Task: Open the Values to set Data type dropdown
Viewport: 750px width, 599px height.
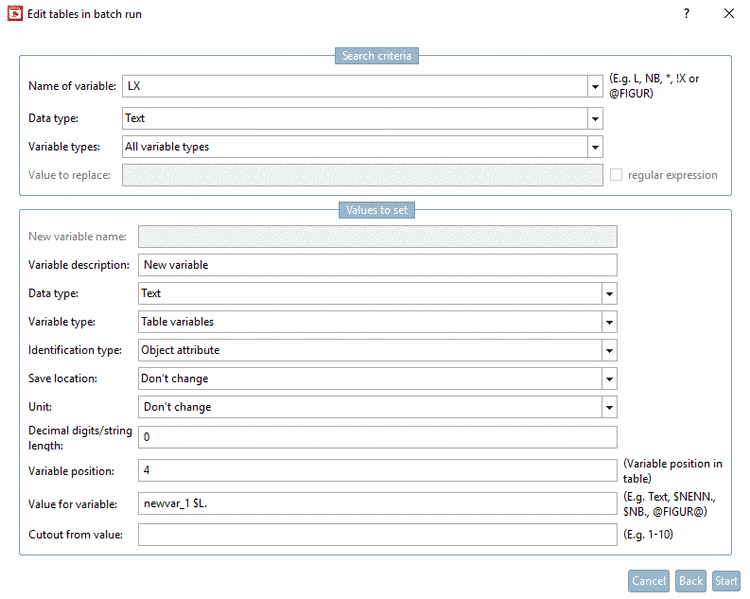Action: (608, 294)
